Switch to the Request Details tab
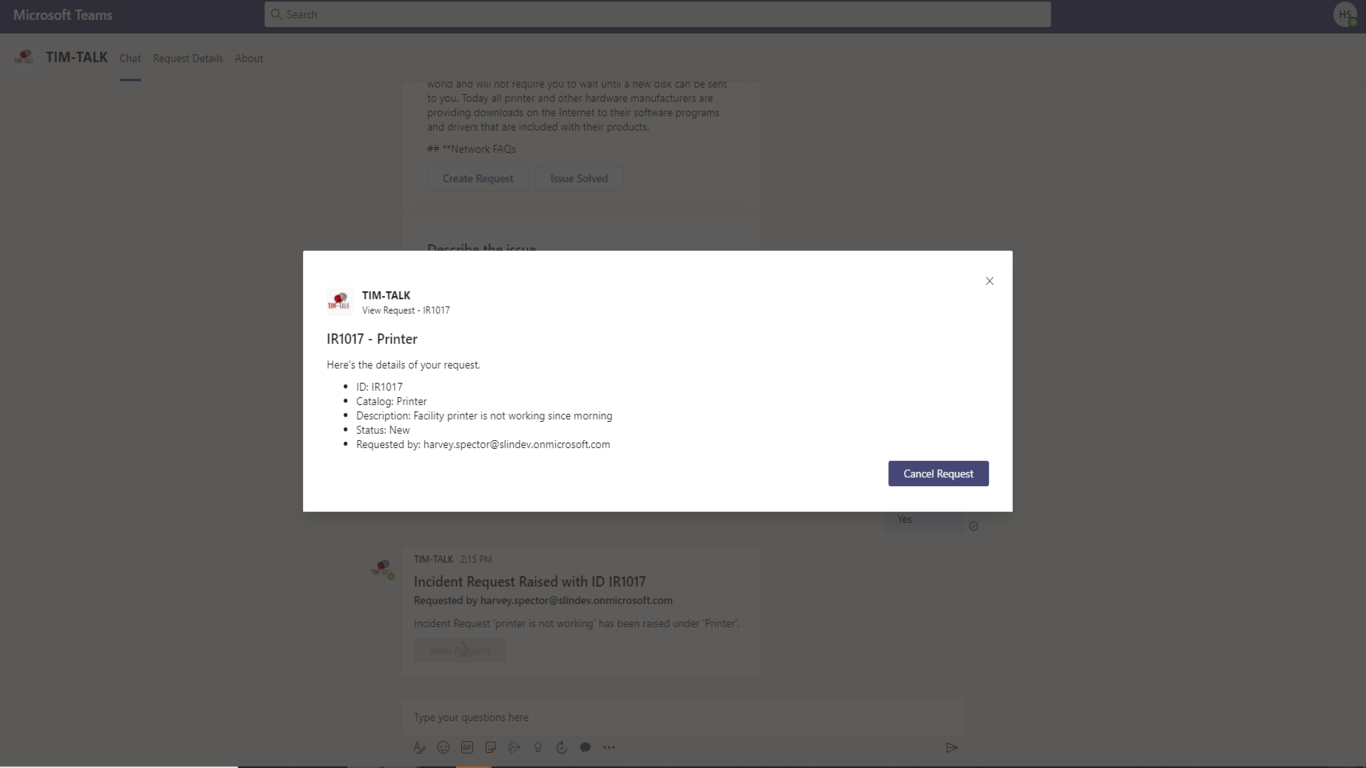Image resolution: width=1366 pixels, height=768 pixels. click(188, 58)
